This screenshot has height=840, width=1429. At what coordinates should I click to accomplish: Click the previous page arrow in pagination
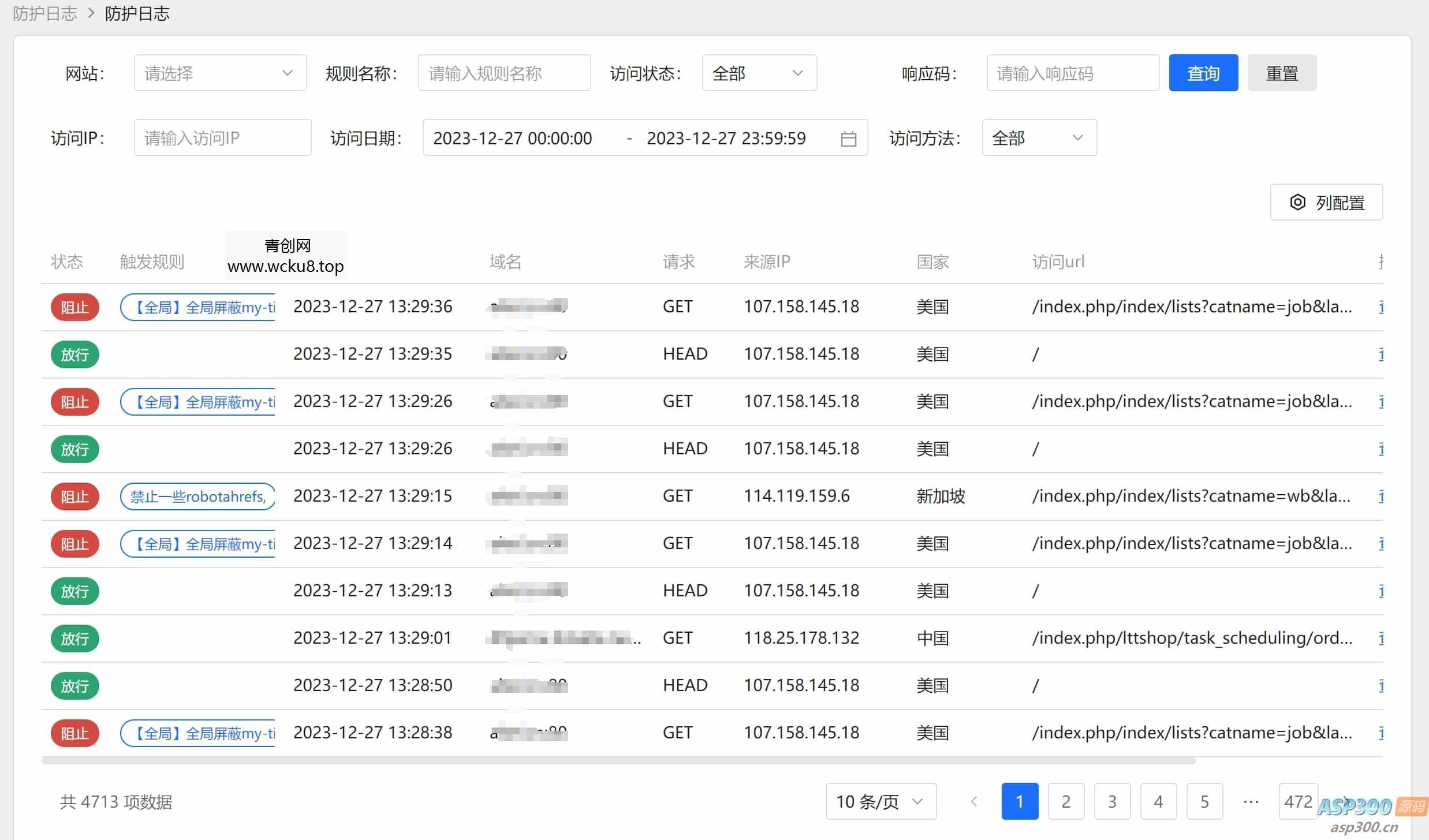[x=974, y=801]
